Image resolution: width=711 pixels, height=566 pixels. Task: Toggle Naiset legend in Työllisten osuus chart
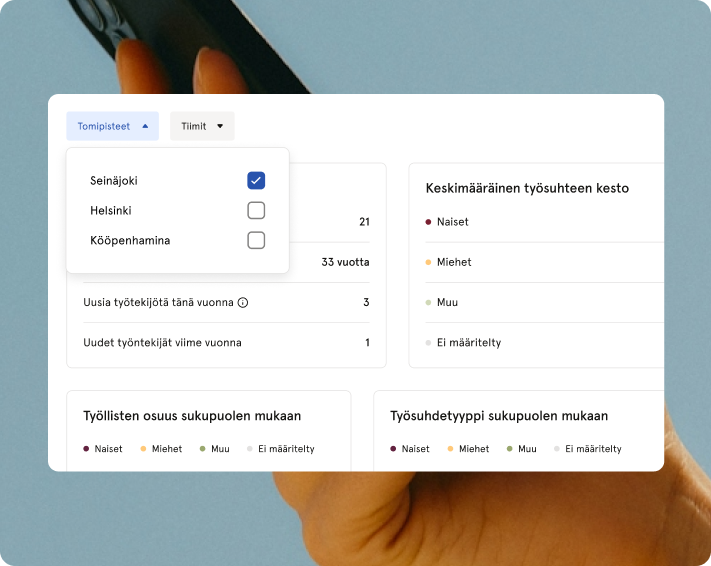tap(102, 449)
